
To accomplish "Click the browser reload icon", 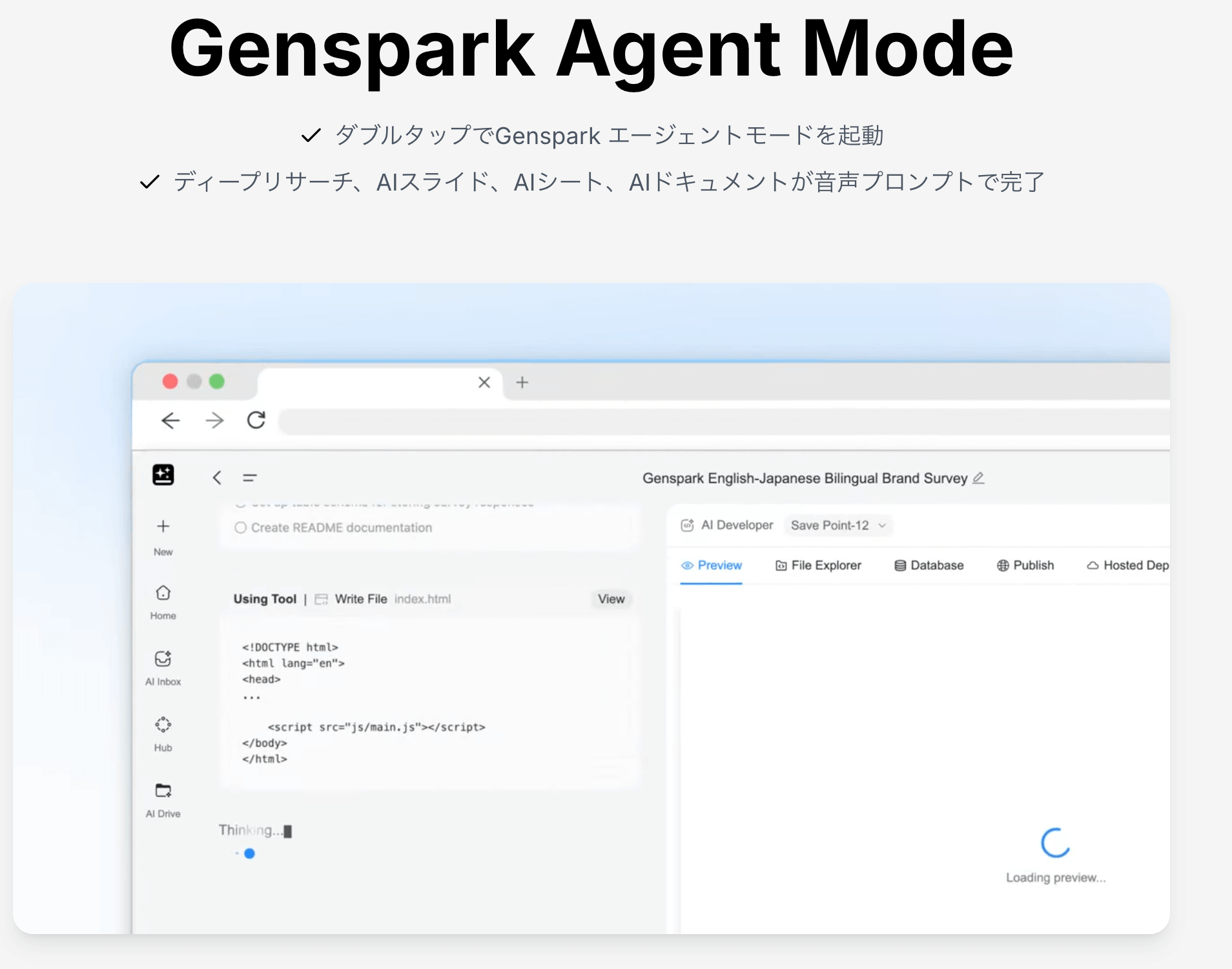I will tap(256, 421).
